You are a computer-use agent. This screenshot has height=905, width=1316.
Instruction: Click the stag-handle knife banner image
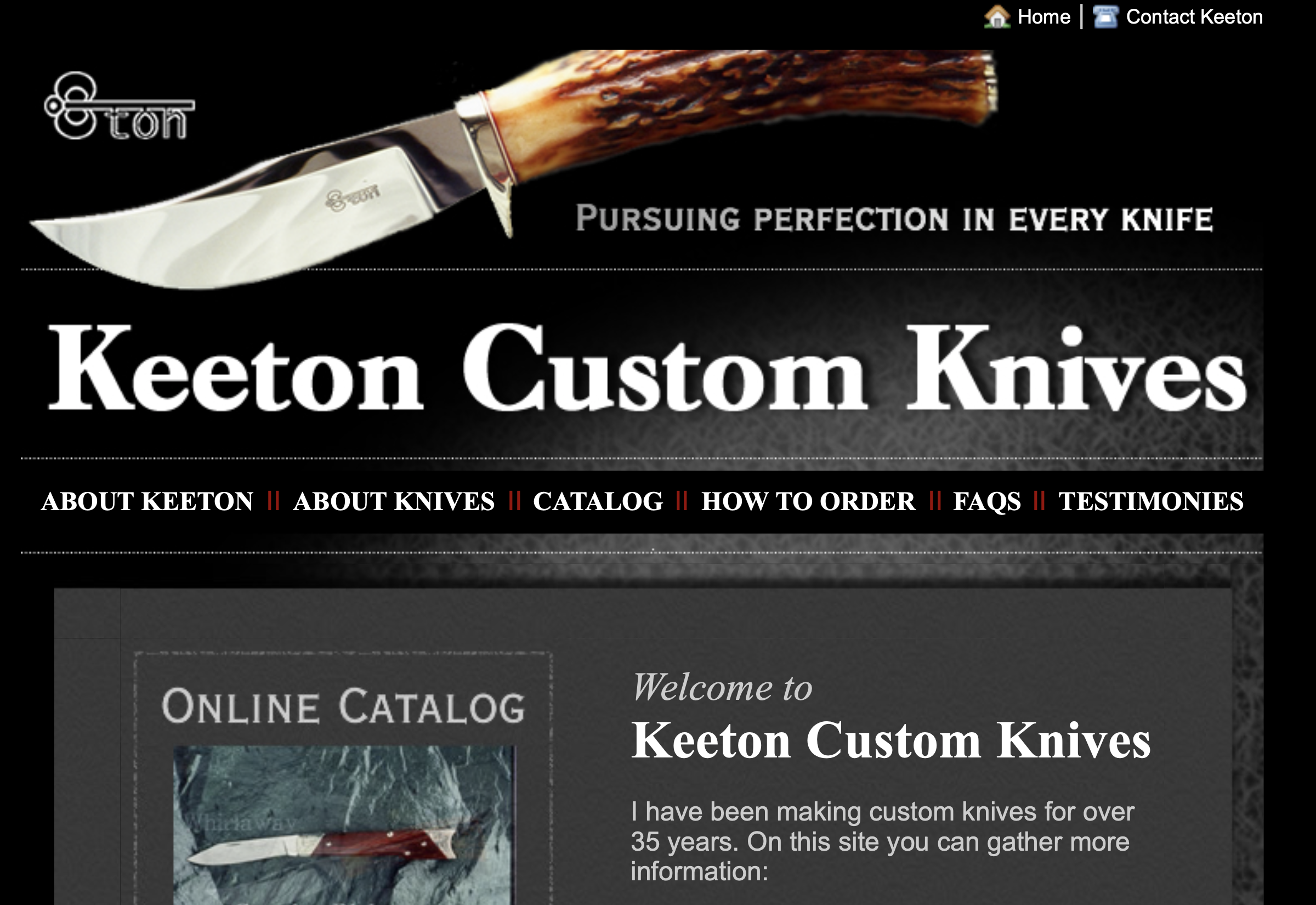pos(513,169)
